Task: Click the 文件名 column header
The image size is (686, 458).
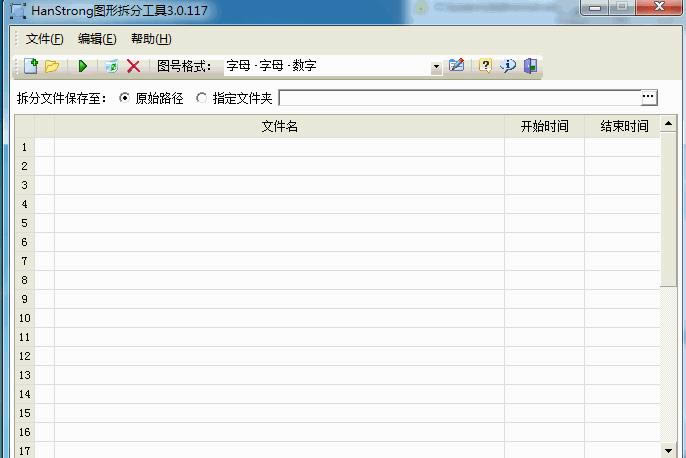Action: (279, 126)
